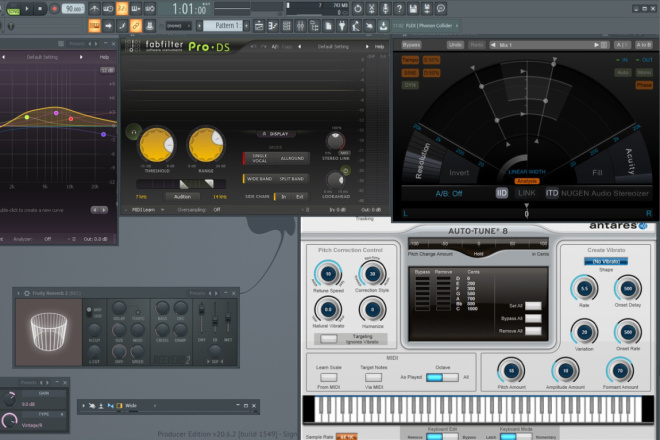Click the A/B: Off text in Stereoizer
660x440 pixels.
click(449, 194)
